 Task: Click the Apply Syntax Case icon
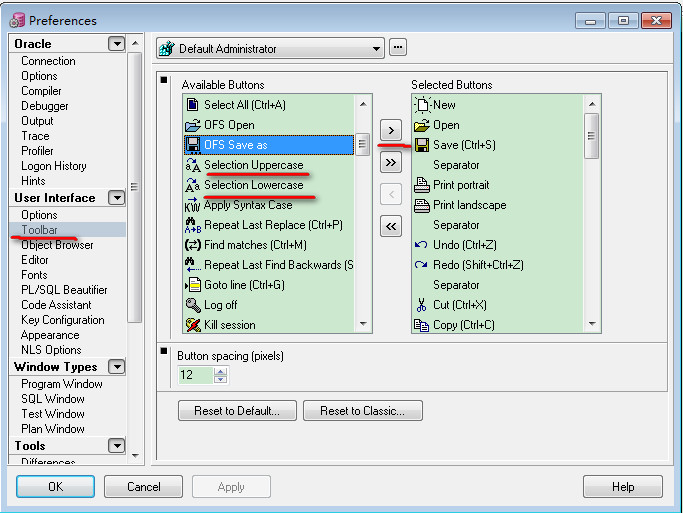click(193, 205)
